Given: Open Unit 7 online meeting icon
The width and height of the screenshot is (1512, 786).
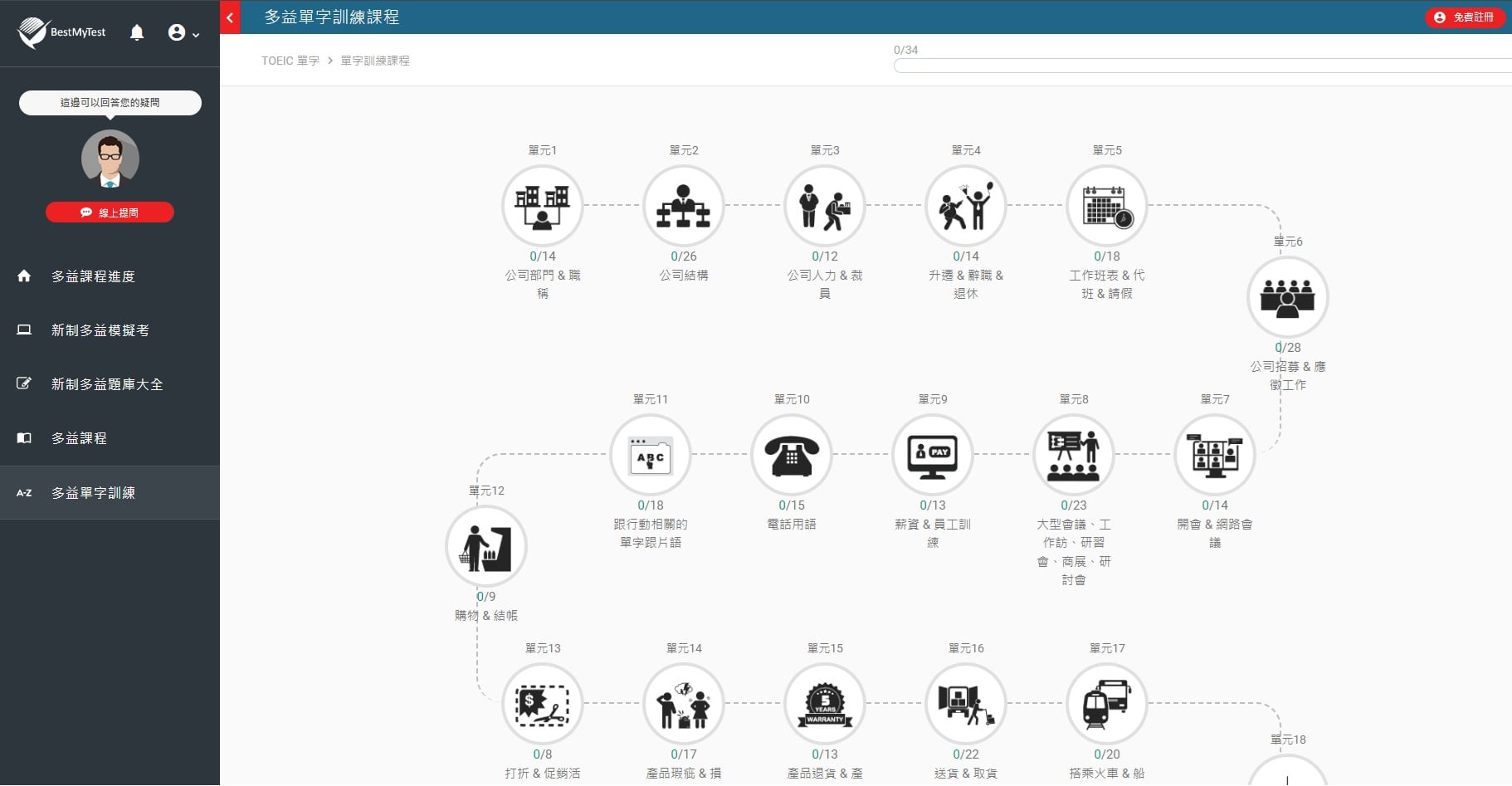Looking at the screenshot, I should coord(1215,455).
